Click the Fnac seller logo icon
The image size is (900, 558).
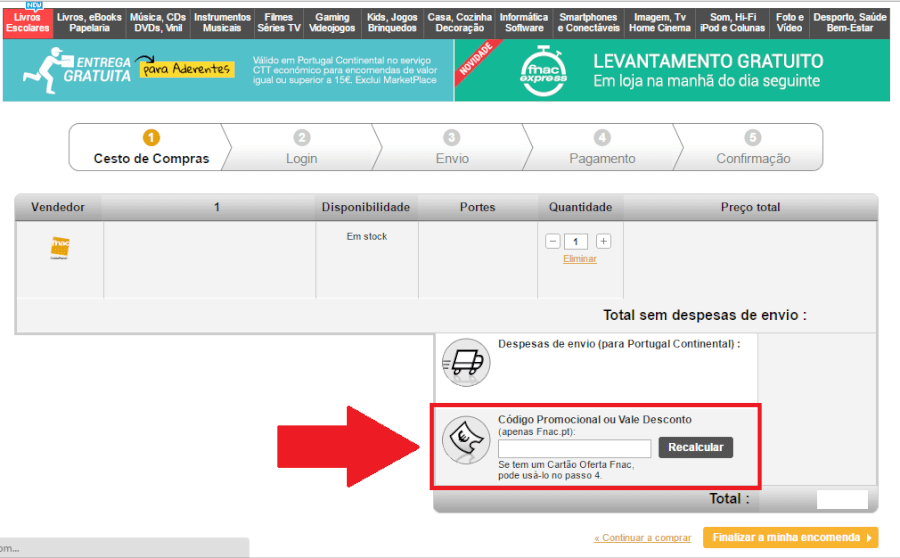click(60, 247)
